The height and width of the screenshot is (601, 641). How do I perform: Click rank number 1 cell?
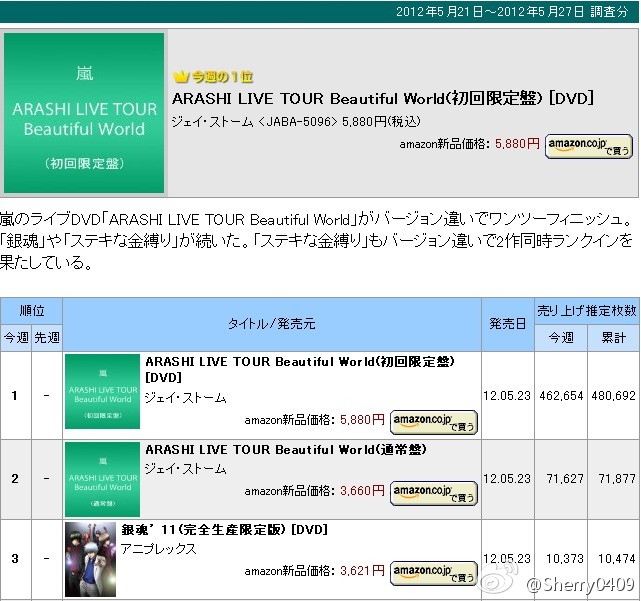tap(15, 396)
